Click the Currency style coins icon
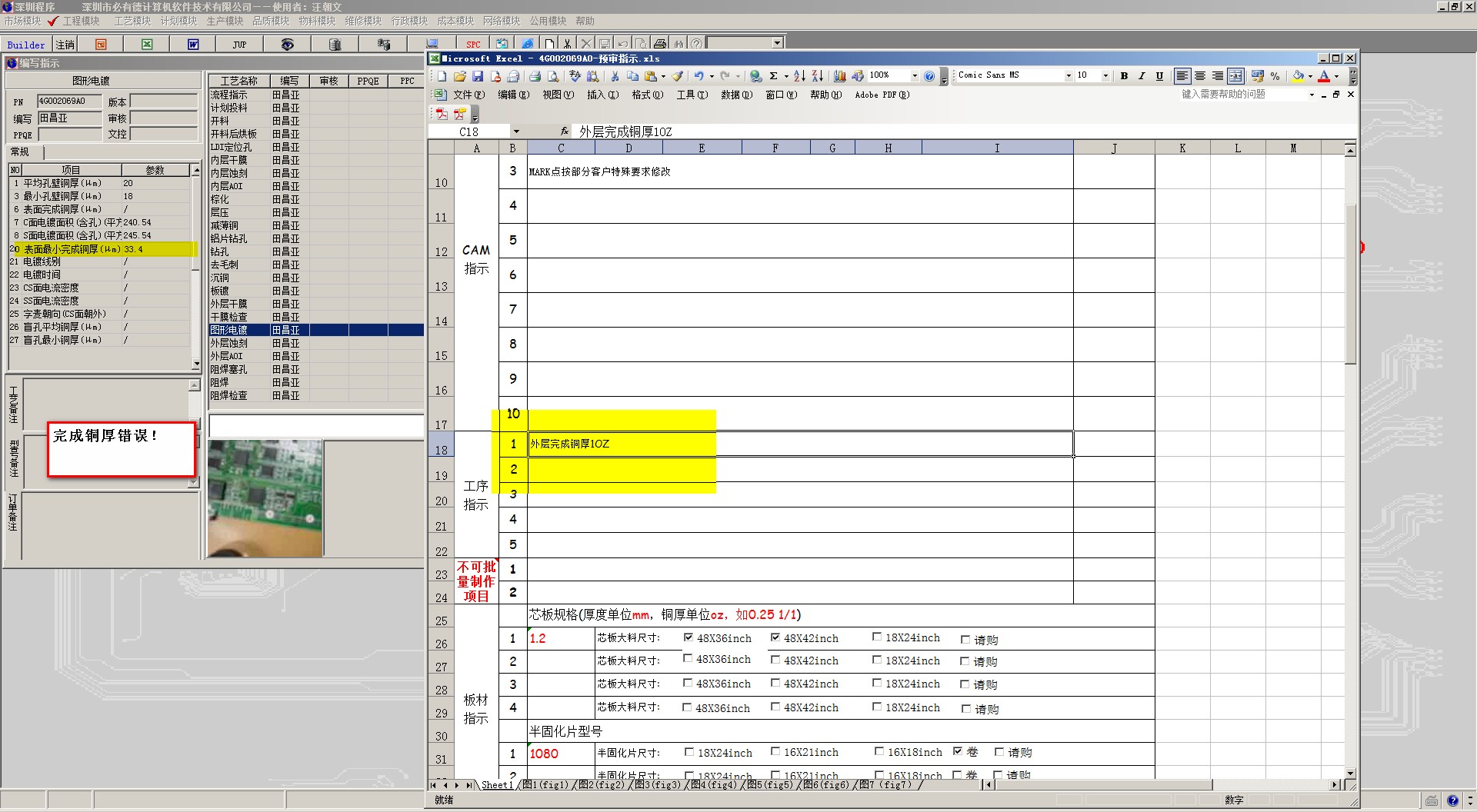 1257,75
